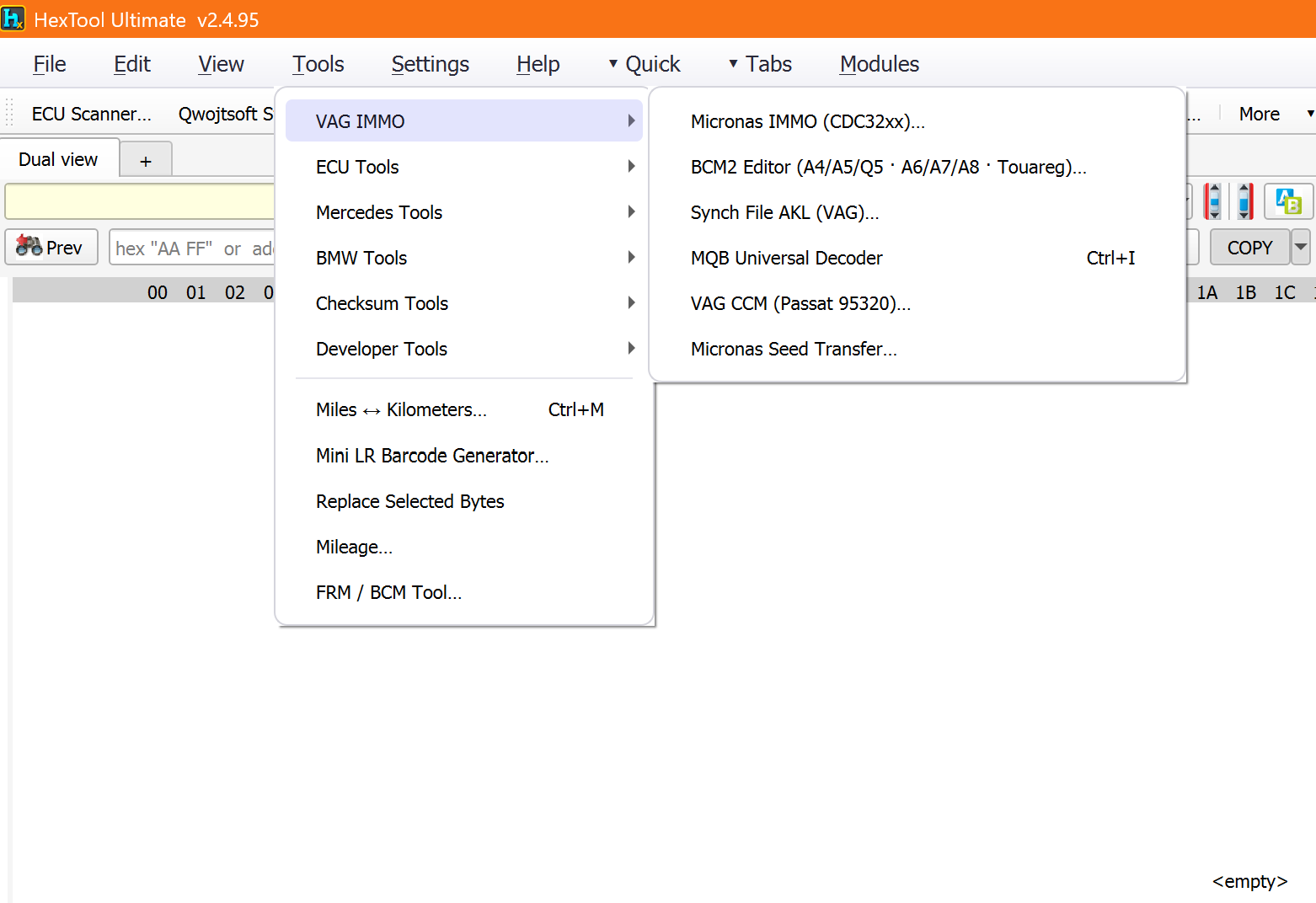Viewport: 1316px width, 903px height.
Task: Select BMW Tools menu entry
Action: coord(464,257)
